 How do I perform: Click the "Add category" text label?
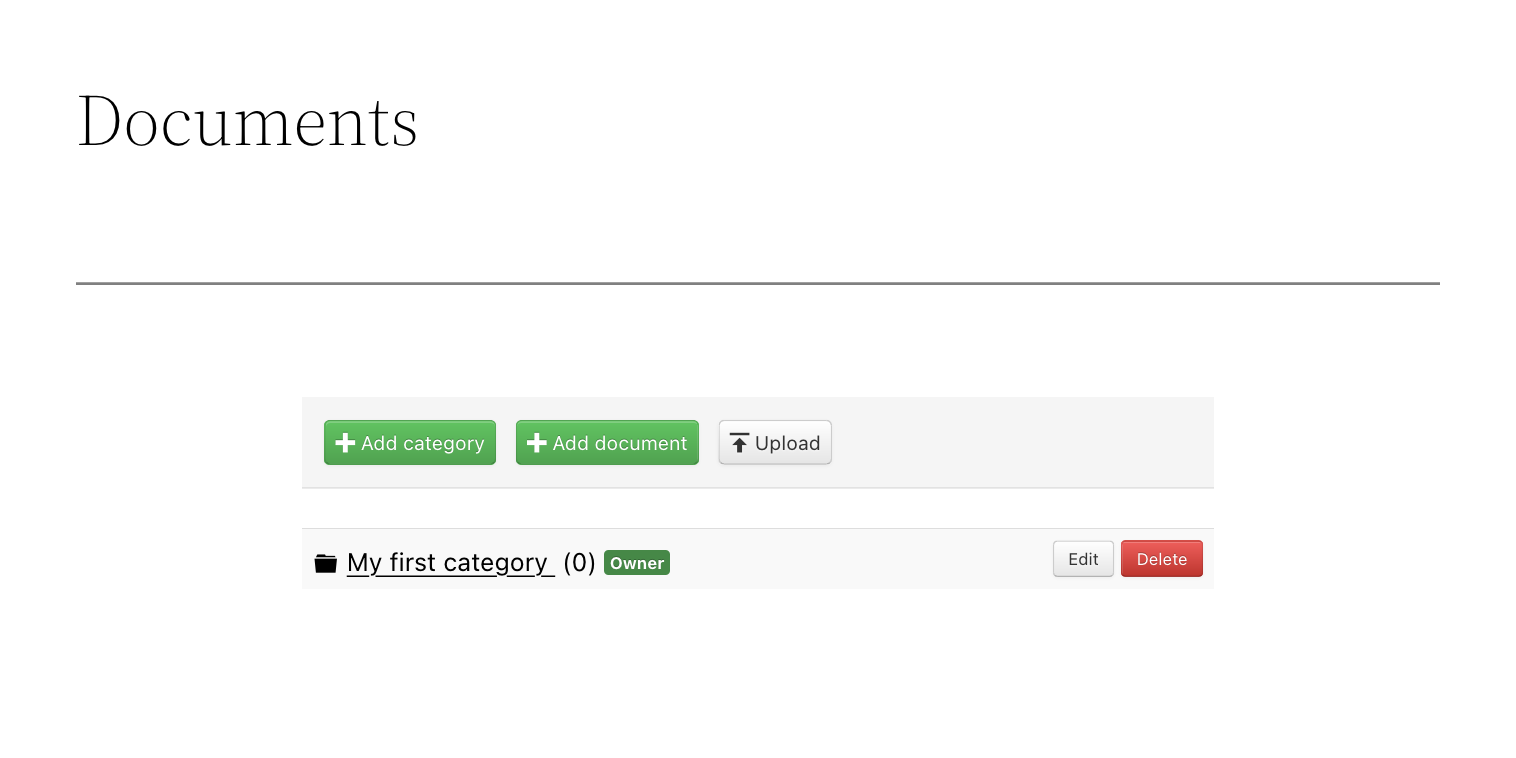422,443
